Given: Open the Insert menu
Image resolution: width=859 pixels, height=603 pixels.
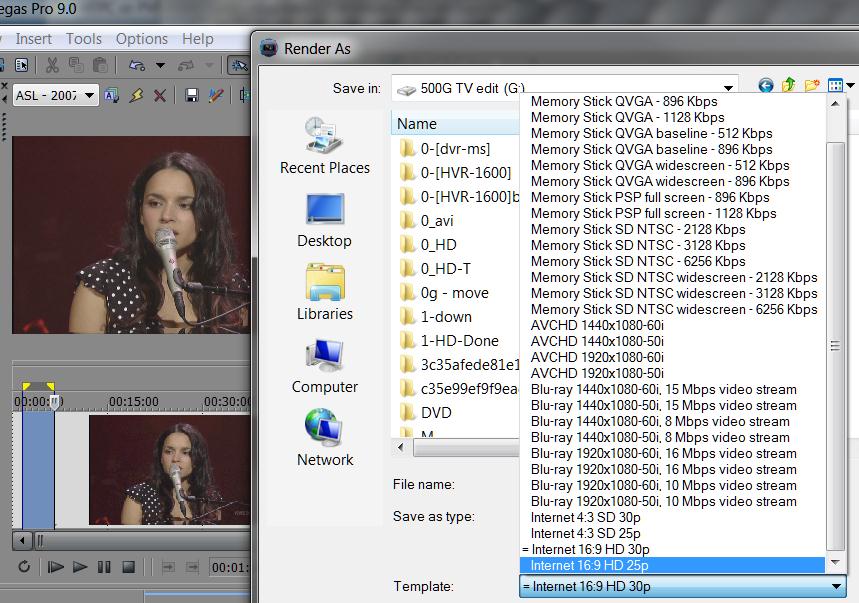Looking at the screenshot, I should tap(33, 39).
